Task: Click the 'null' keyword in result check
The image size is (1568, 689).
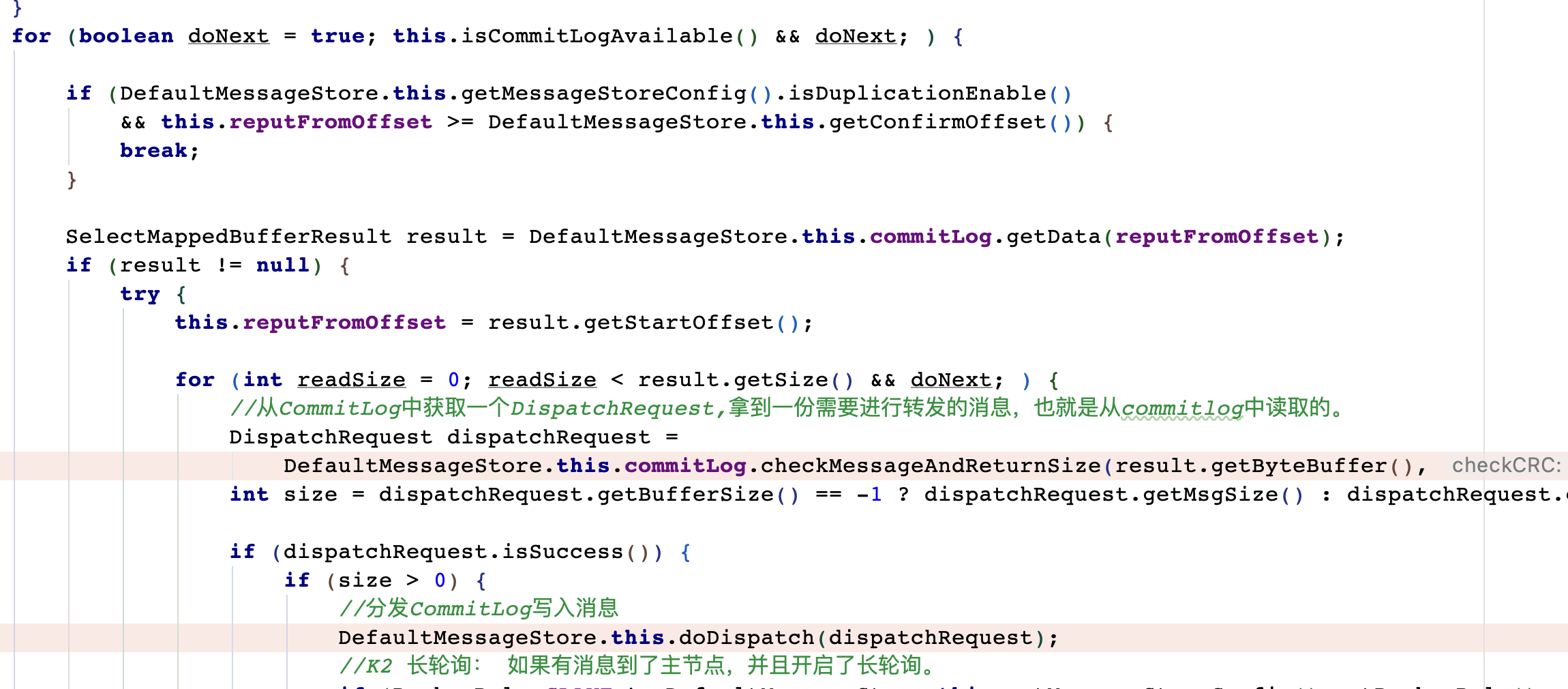Action: tap(283, 265)
